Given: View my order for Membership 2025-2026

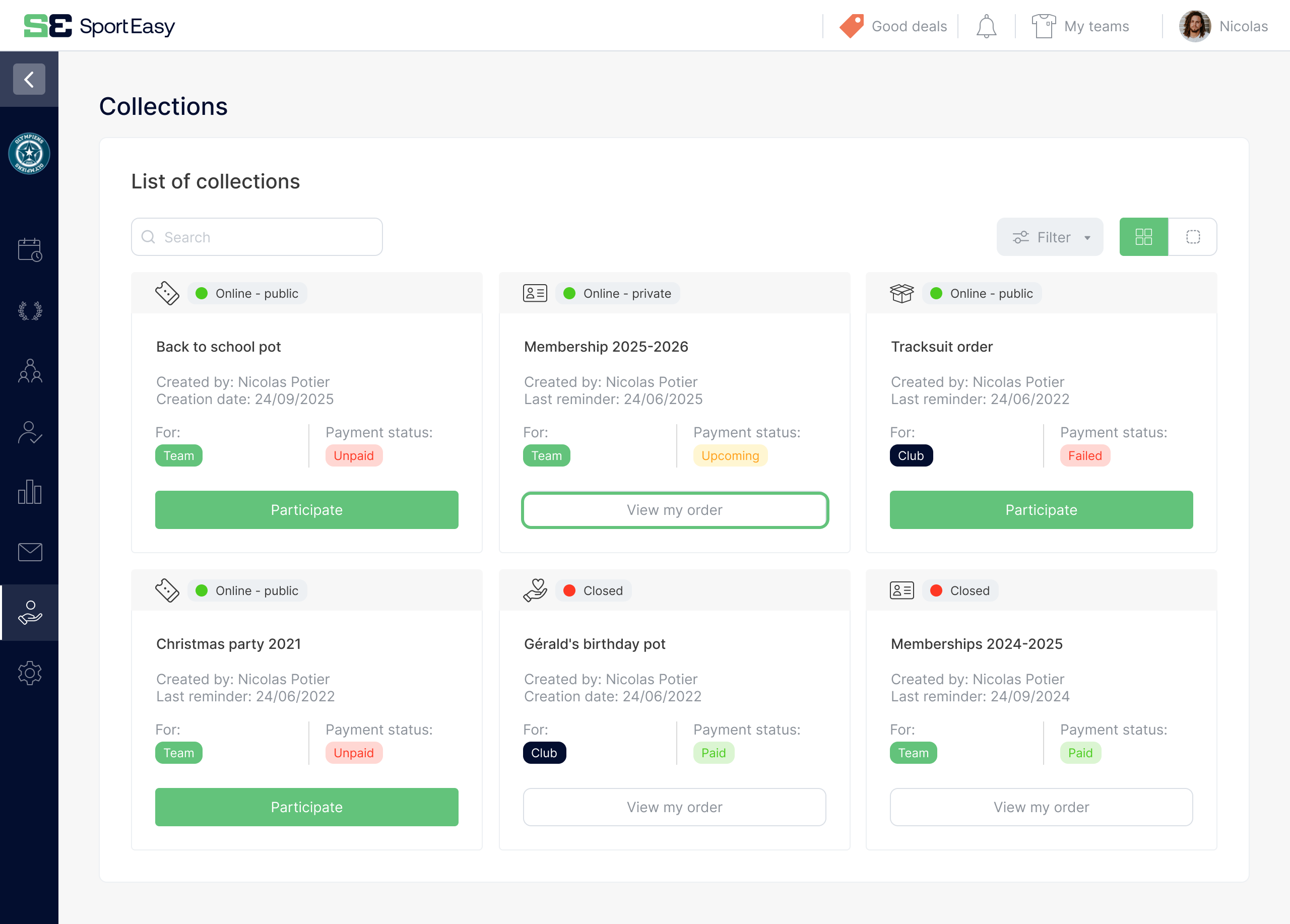Looking at the screenshot, I should point(675,510).
